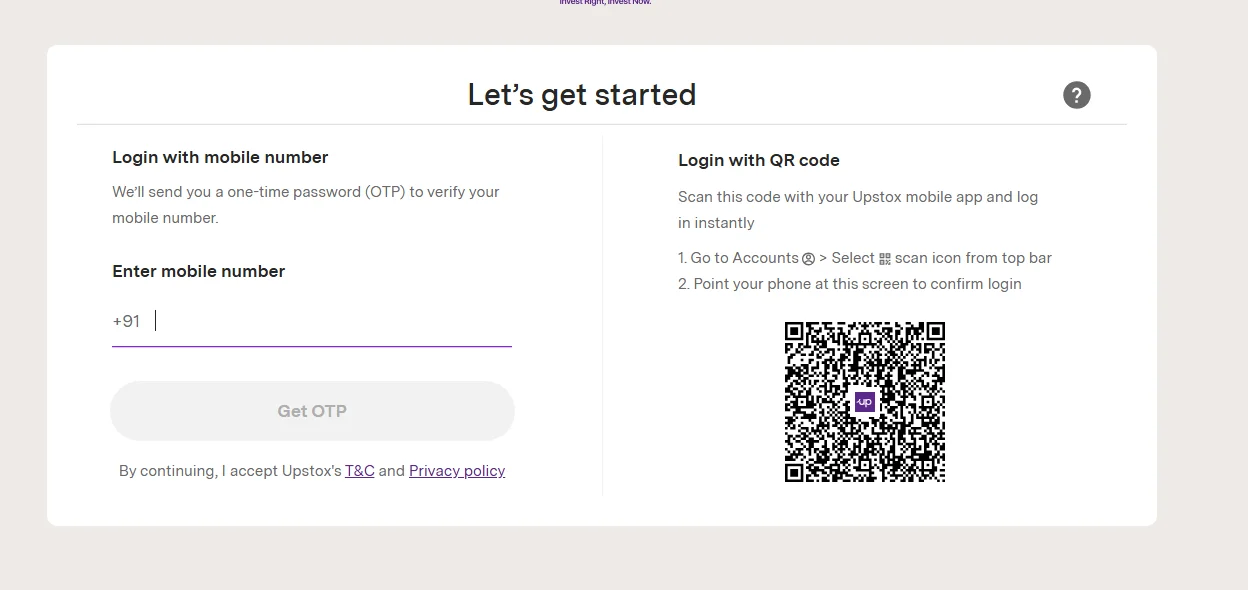This screenshot has width=1248, height=590.
Task: Click the "Login with mobile number" heading
Action: pos(220,157)
